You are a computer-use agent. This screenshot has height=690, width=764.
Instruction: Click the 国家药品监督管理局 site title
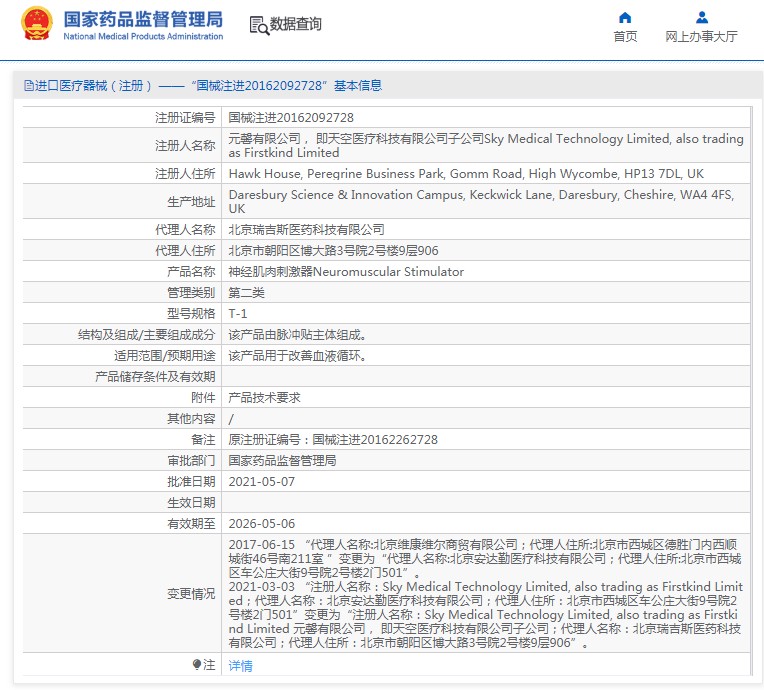(x=143, y=19)
